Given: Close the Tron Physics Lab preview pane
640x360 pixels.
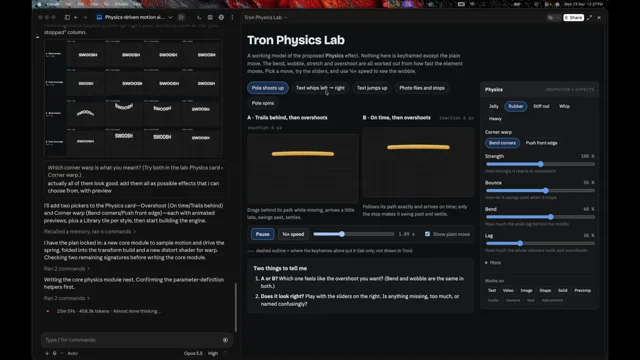Looking at the screenshot, I should (x=599, y=18).
